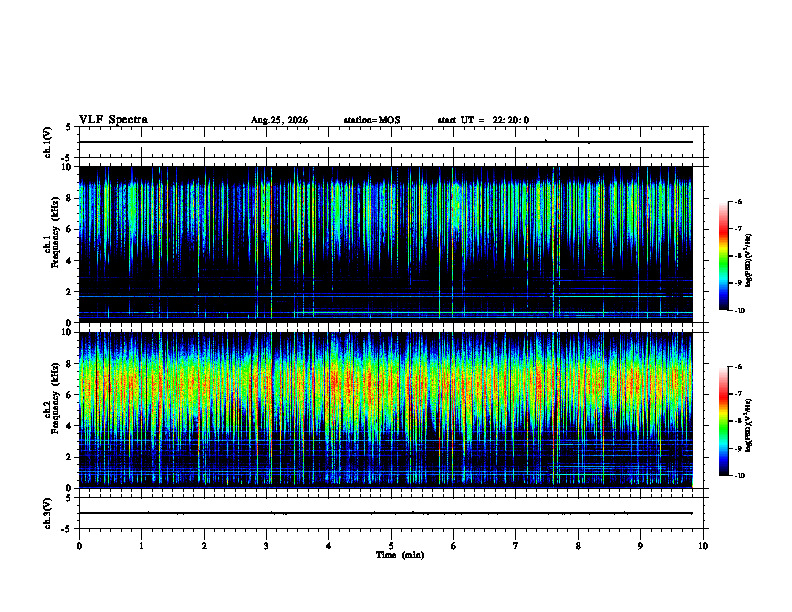Click the Aug. 25, 2026 date label
This screenshot has height=612, width=792.
tap(279, 120)
